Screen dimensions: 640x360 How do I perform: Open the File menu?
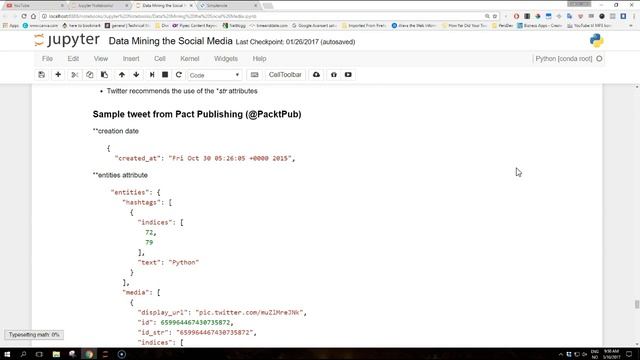click(x=47, y=59)
